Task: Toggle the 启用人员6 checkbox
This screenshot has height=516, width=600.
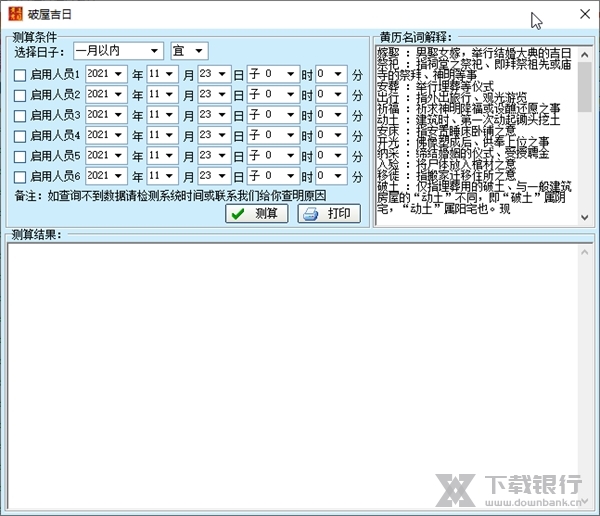Action: (20, 177)
